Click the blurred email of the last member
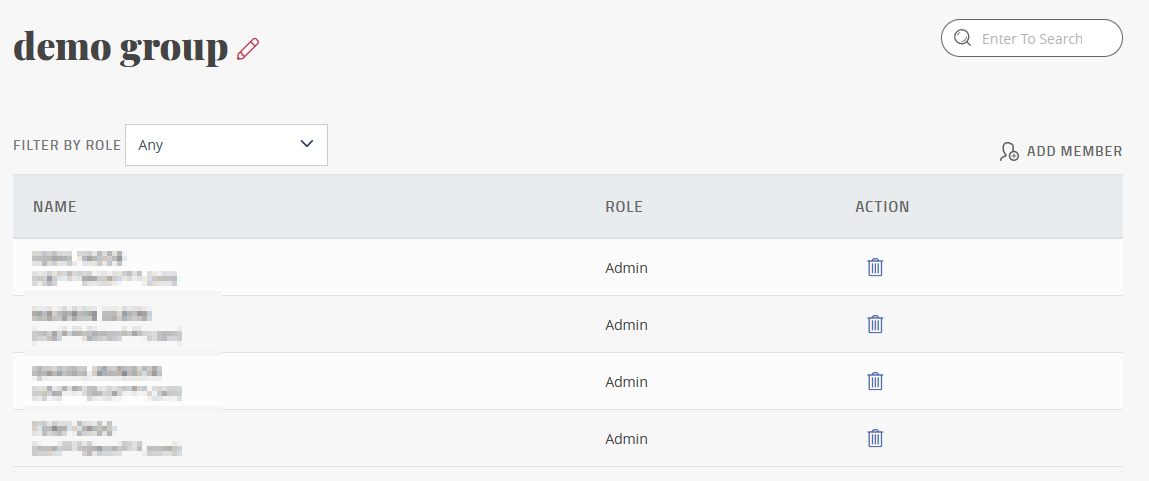 point(107,449)
